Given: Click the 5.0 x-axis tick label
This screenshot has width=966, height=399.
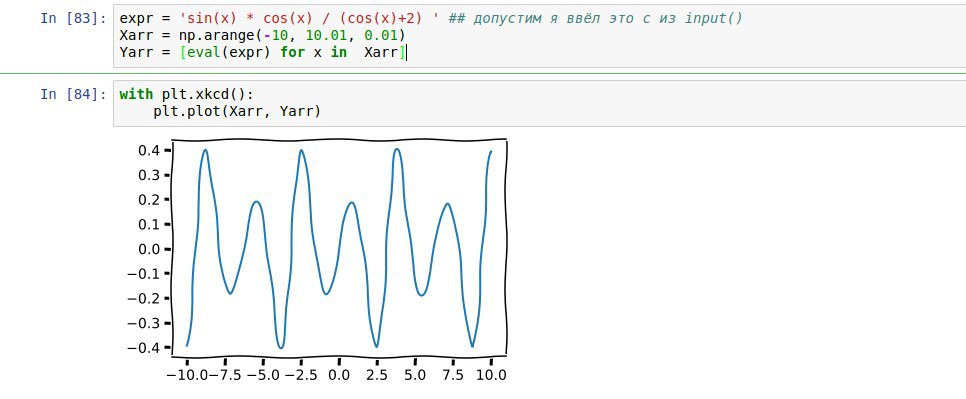Looking at the screenshot, I should coord(415,375).
